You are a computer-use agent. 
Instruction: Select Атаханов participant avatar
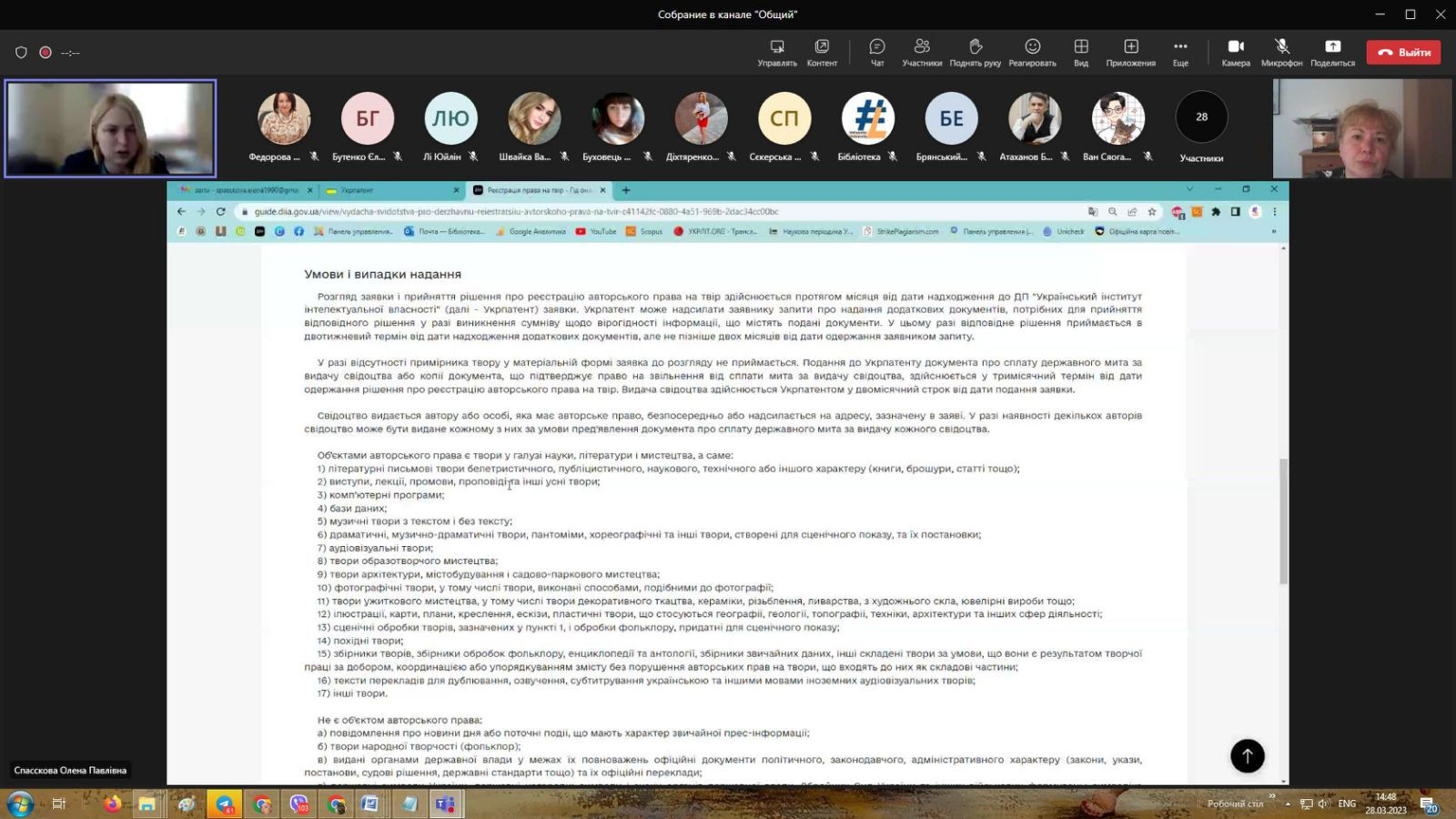click(1035, 117)
